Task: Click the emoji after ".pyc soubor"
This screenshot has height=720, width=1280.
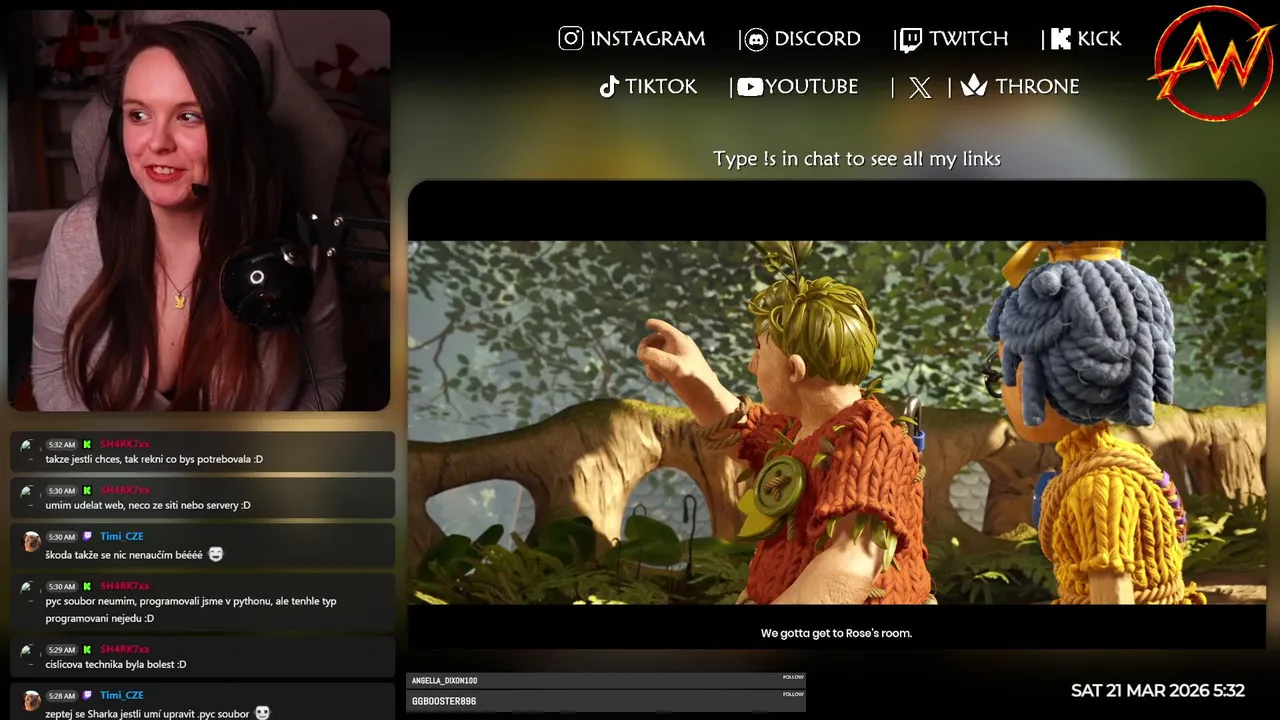Action: click(262, 713)
